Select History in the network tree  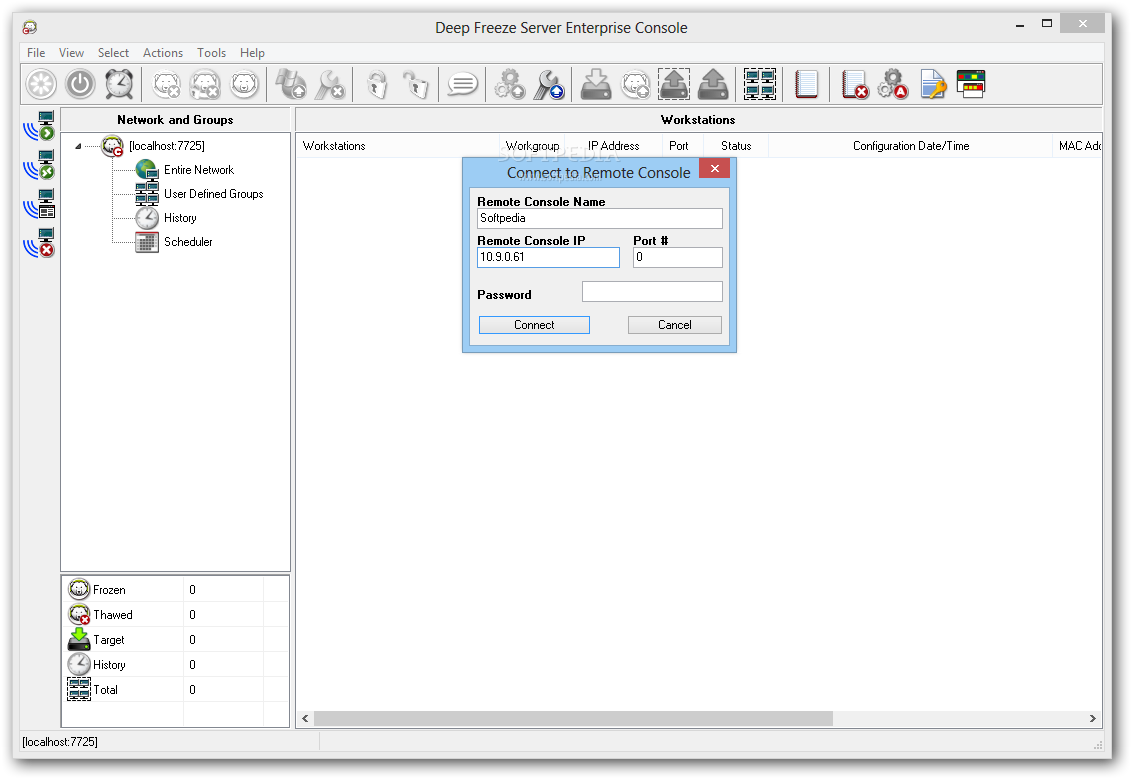180,217
